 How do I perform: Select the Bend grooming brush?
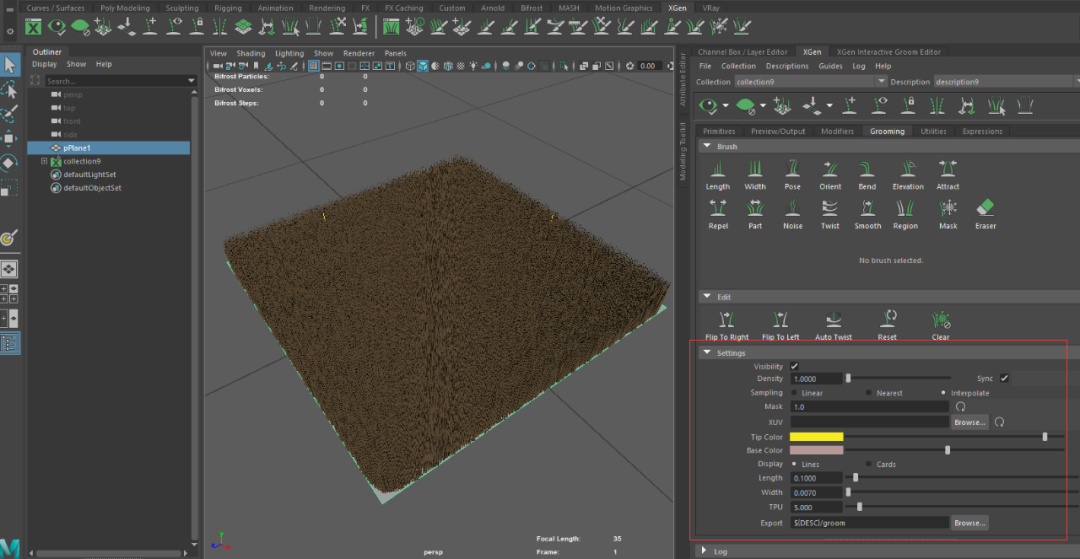tap(867, 168)
